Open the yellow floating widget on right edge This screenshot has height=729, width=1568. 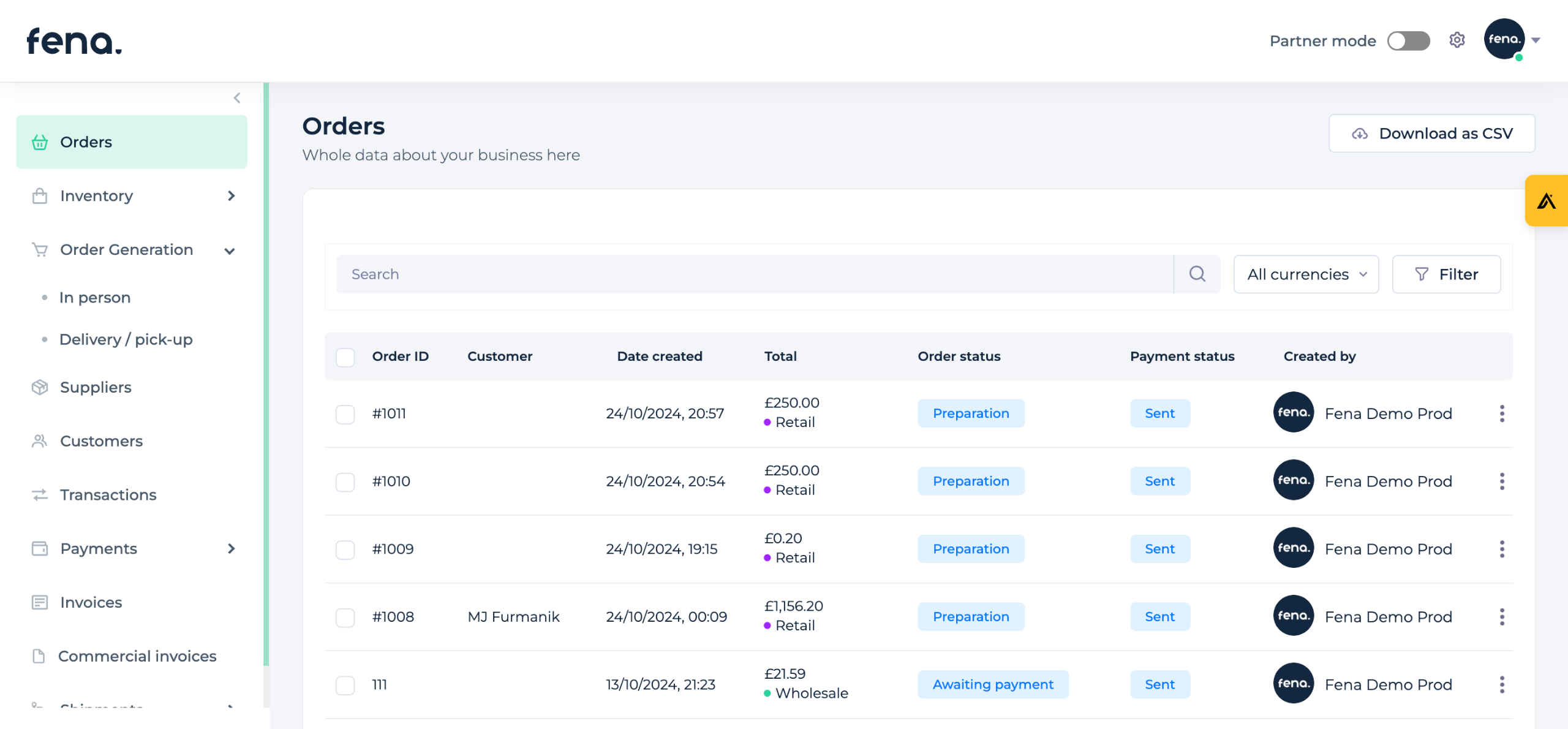[x=1546, y=201]
